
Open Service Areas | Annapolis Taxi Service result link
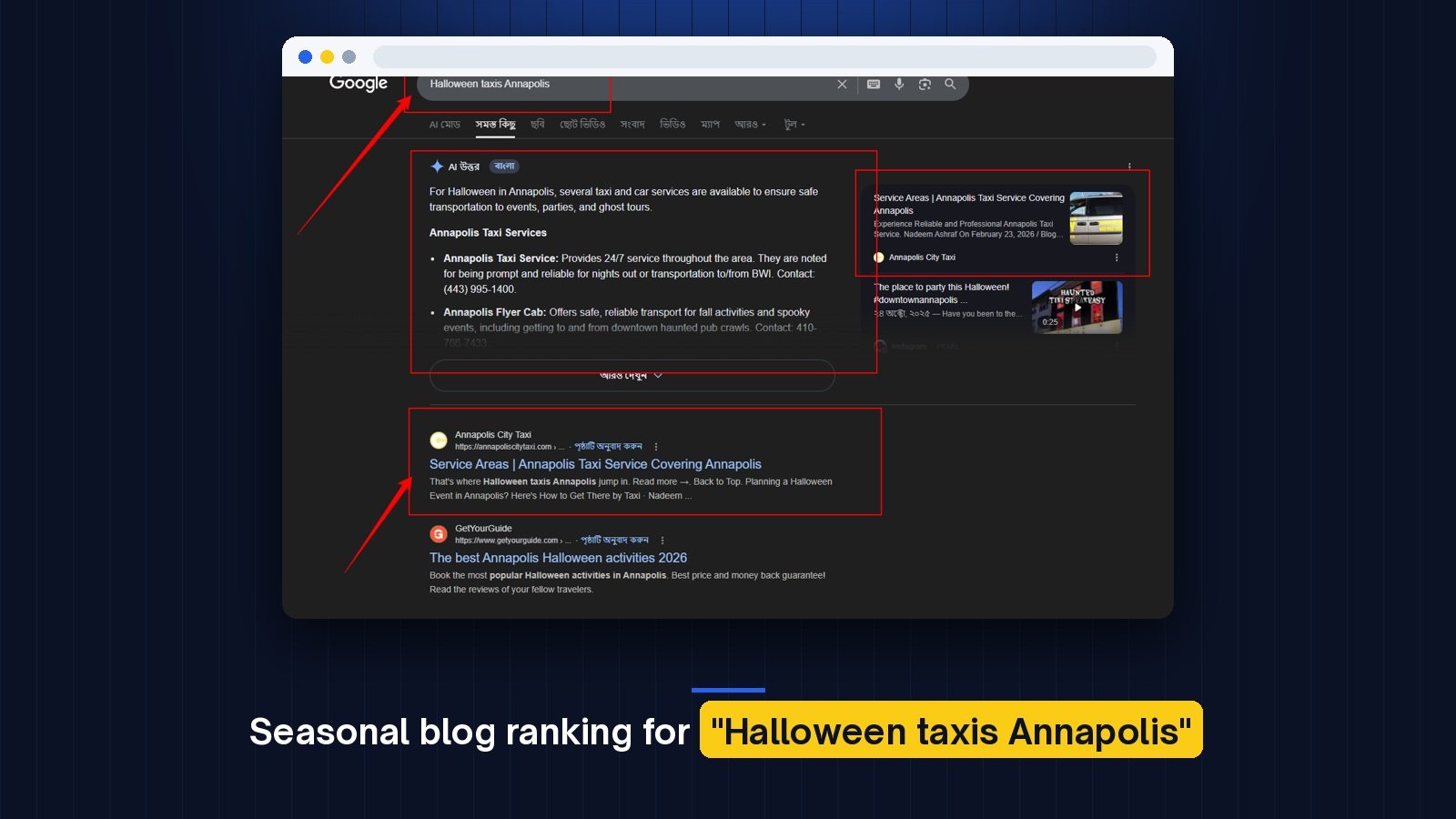click(595, 464)
